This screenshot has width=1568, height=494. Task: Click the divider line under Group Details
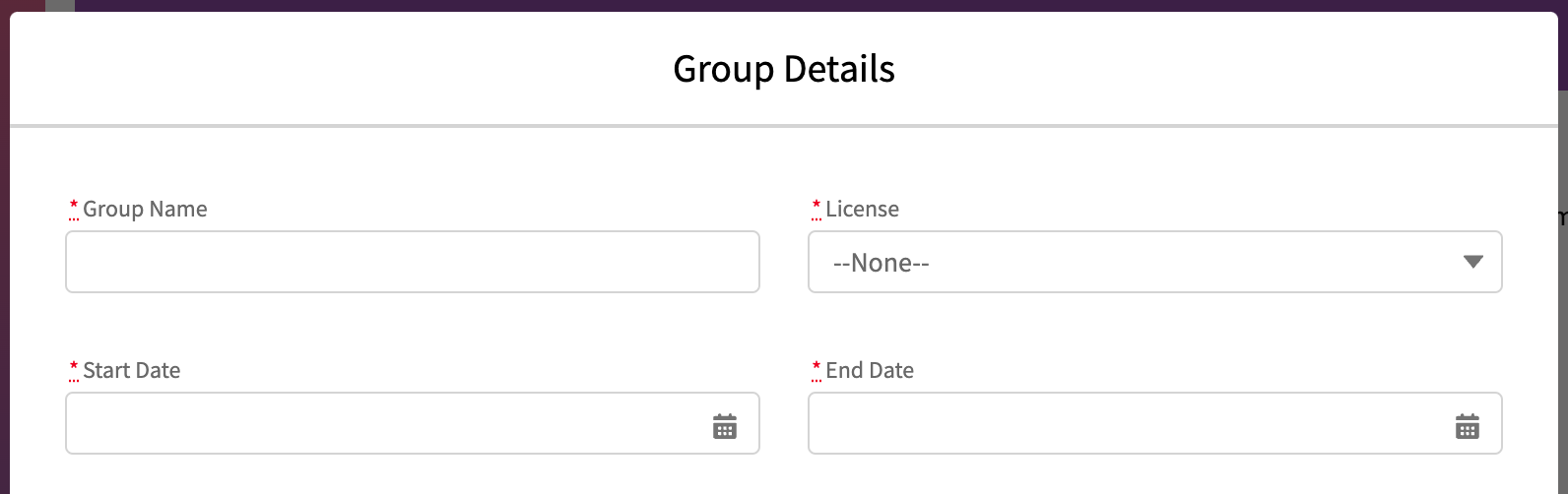point(784,126)
